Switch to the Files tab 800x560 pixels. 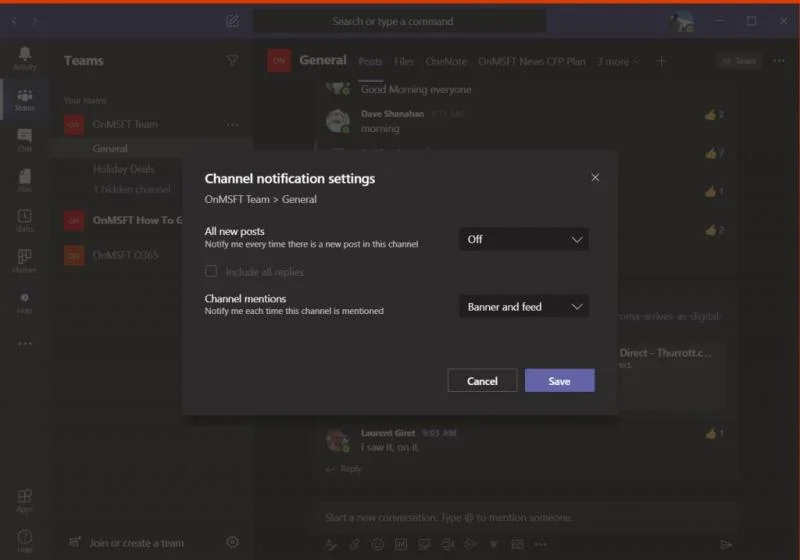click(x=404, y=62)
